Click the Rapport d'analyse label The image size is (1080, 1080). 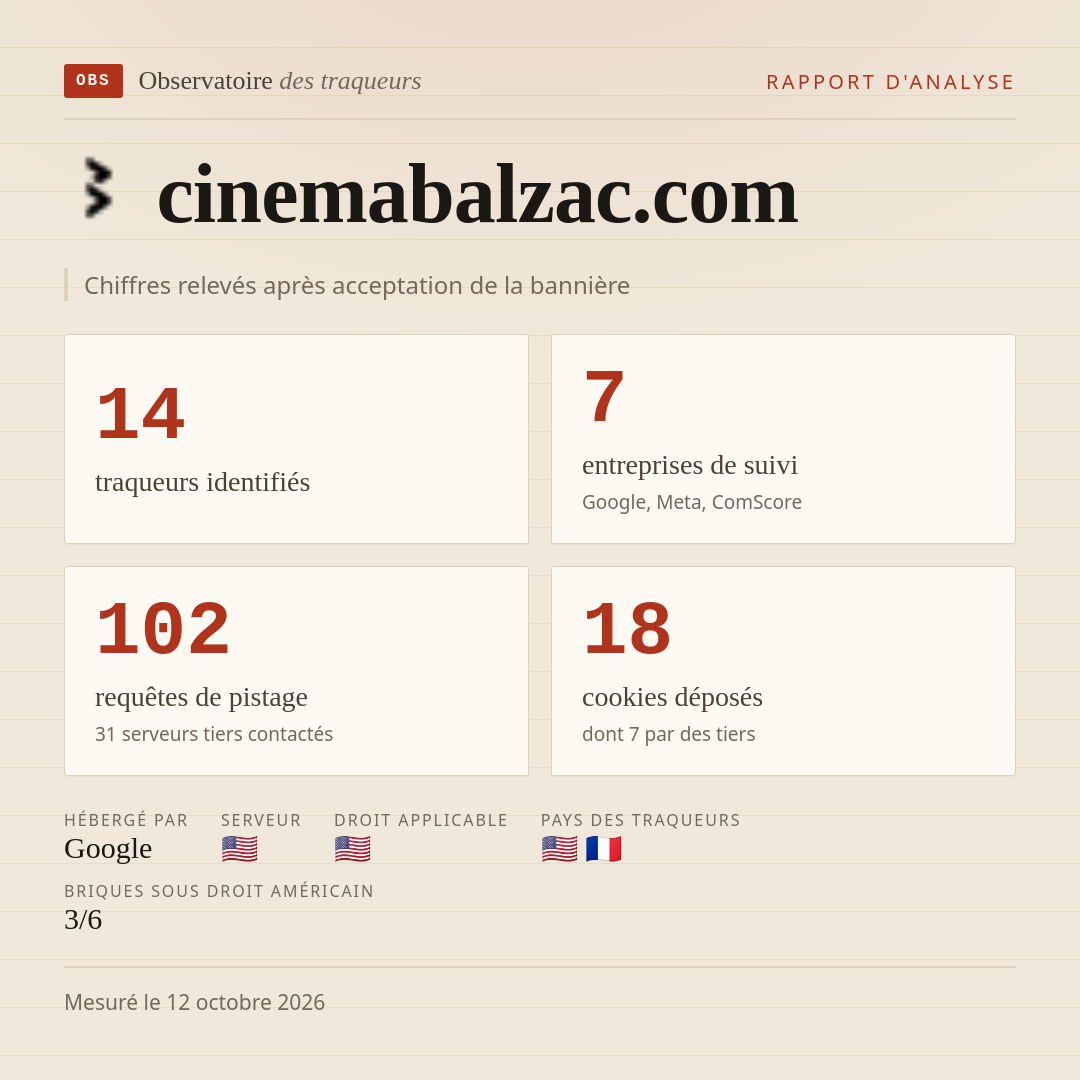click(x=891, y=82)
